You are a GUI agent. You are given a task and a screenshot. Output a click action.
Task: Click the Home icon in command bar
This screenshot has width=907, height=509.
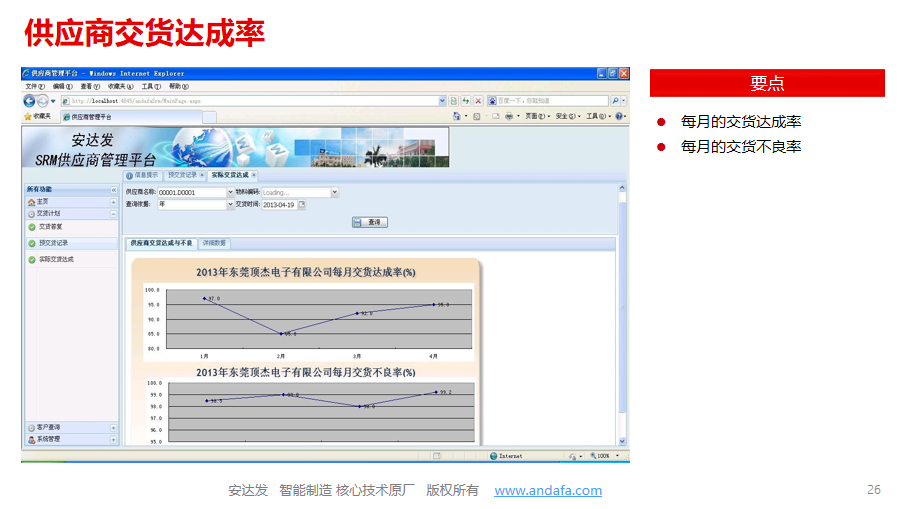[456, 116]
